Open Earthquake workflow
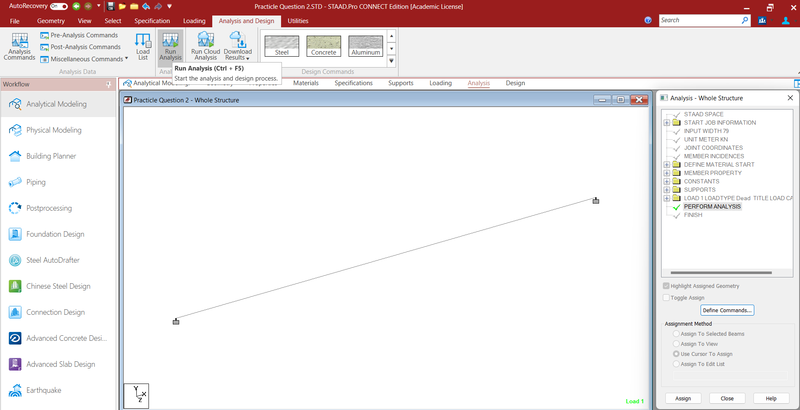 [x=58, y=390]
